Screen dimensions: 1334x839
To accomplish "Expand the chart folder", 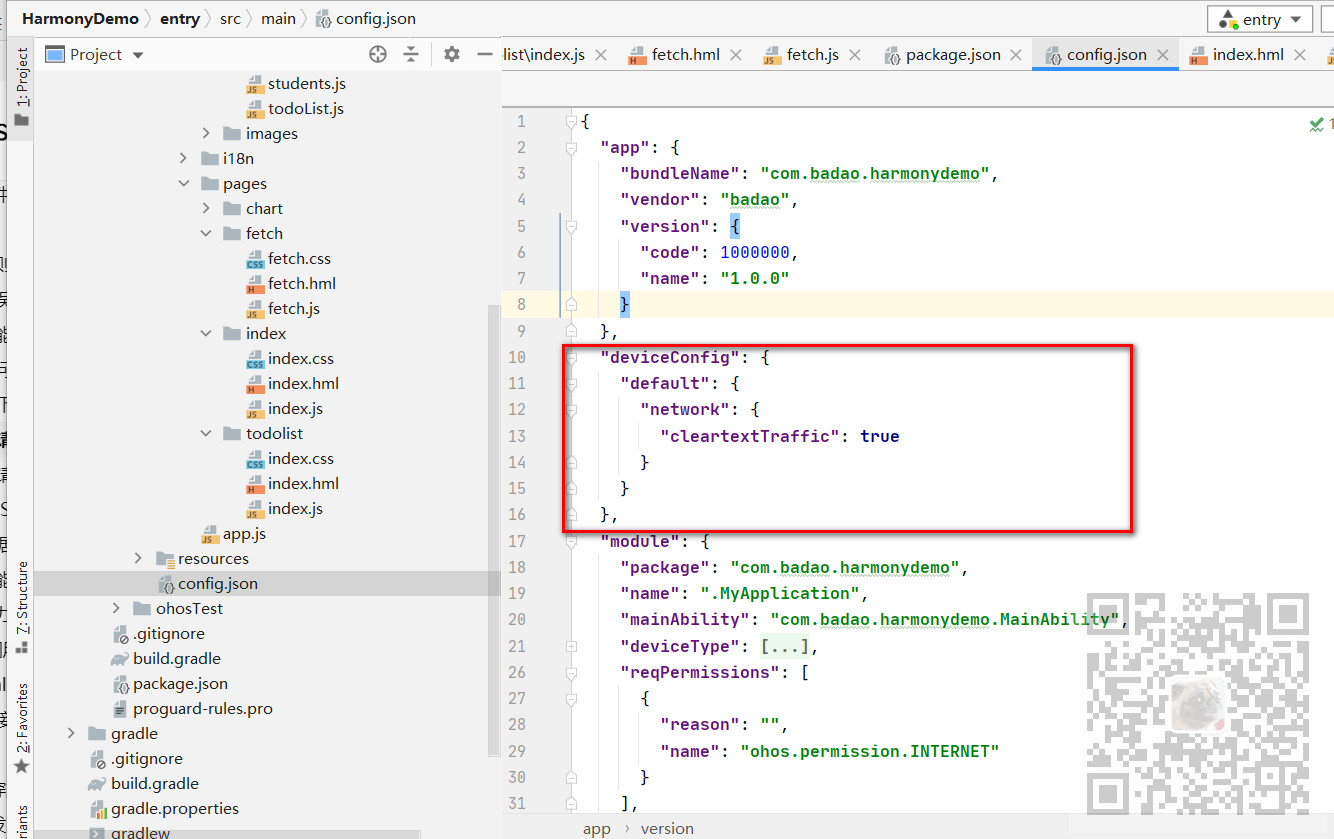I will (x=206, y=208).
